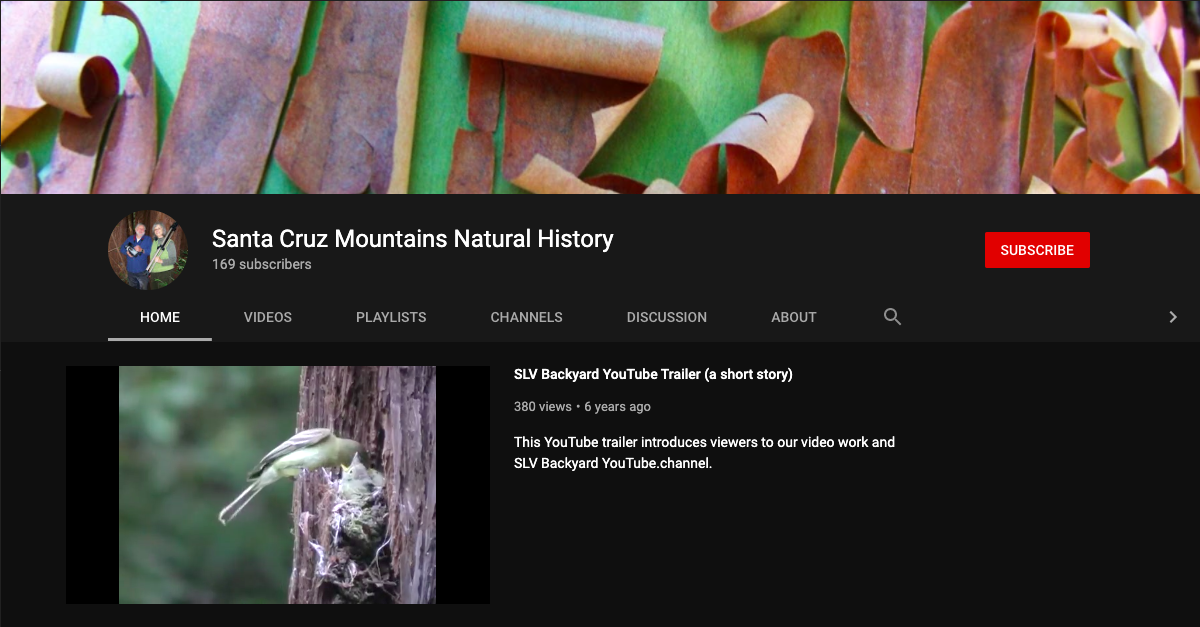Switch to the Videos tab
The image size is (1200, 627).
(x=268, y=317)
